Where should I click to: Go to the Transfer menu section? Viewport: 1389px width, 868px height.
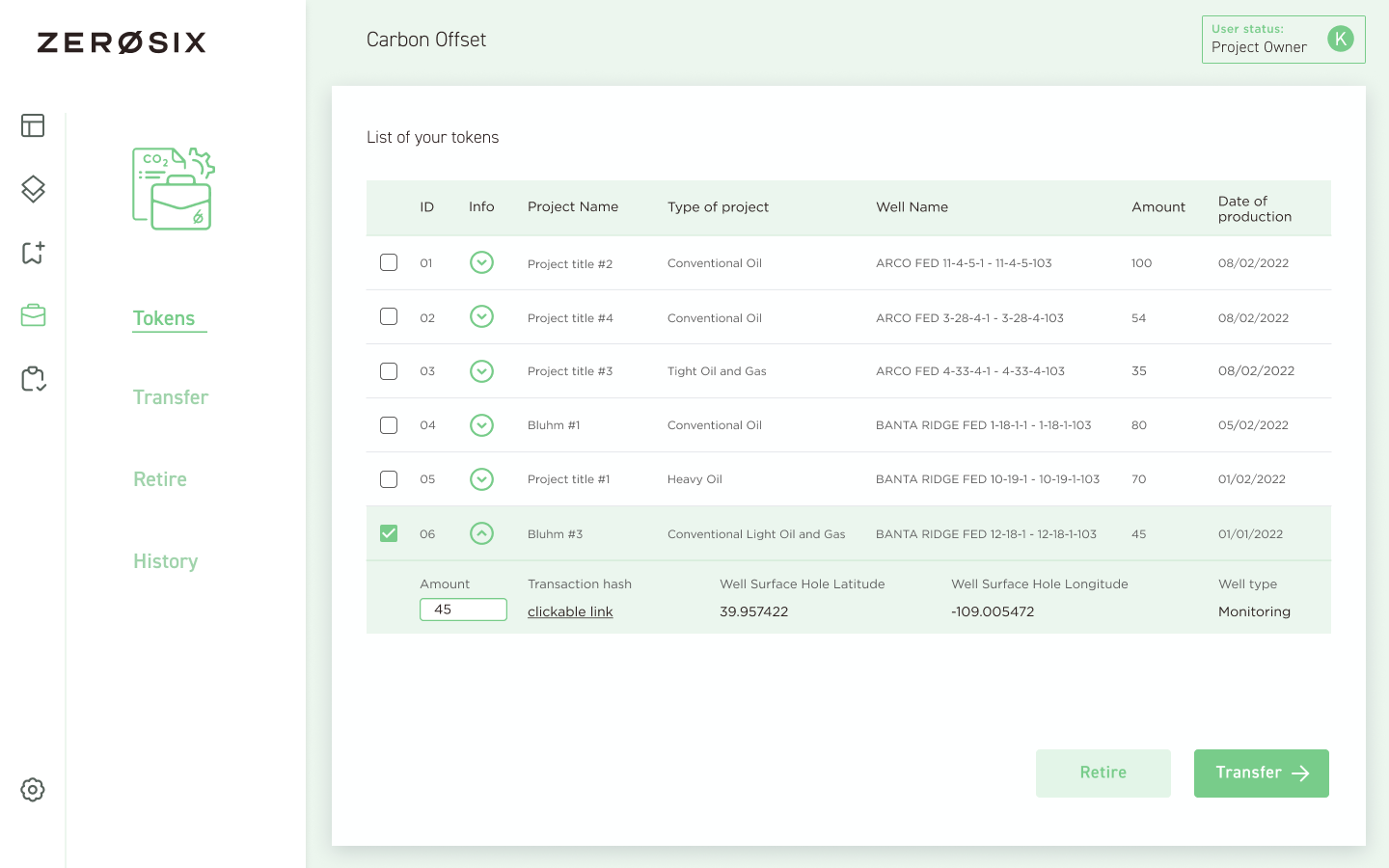(171, 397)
